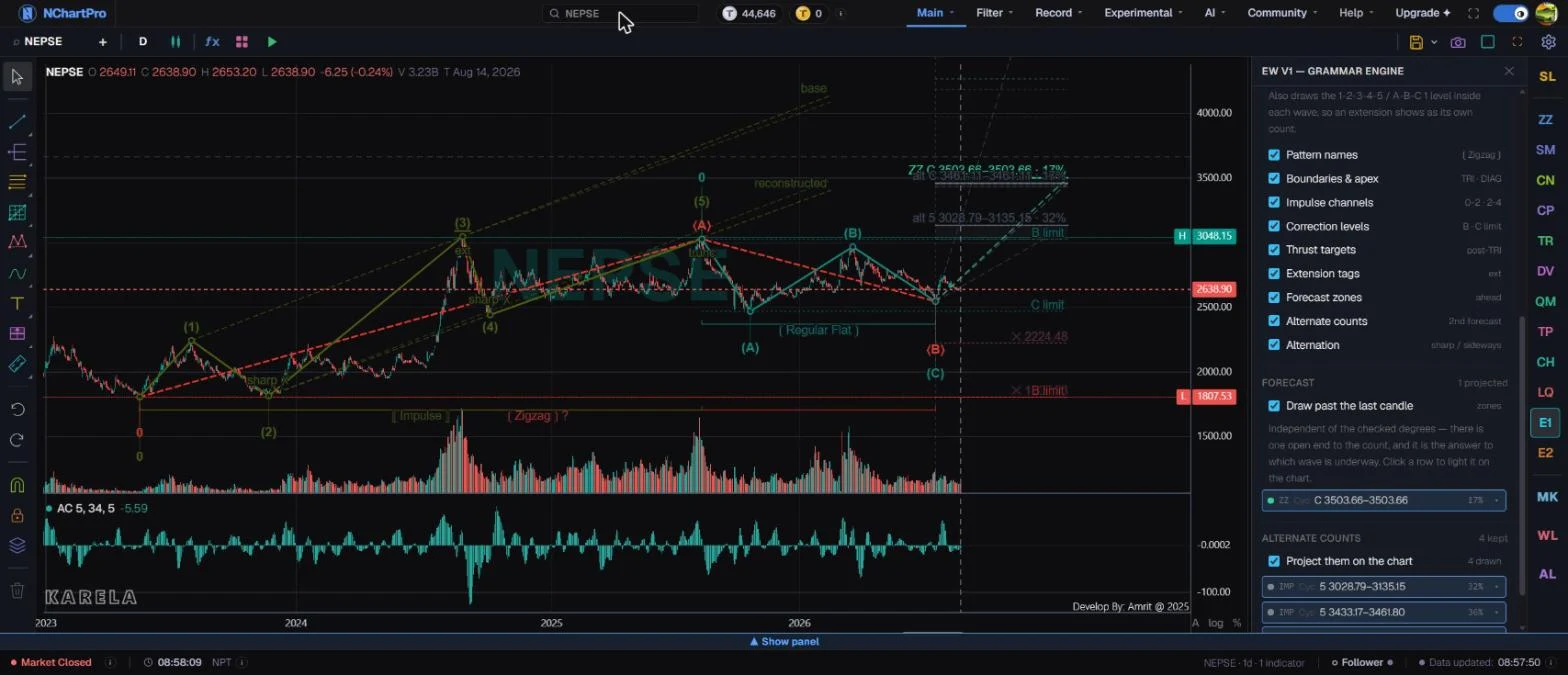Expand the save options chevron
This screenshot has width=1568, height=675.
(x=1434, y=42)
